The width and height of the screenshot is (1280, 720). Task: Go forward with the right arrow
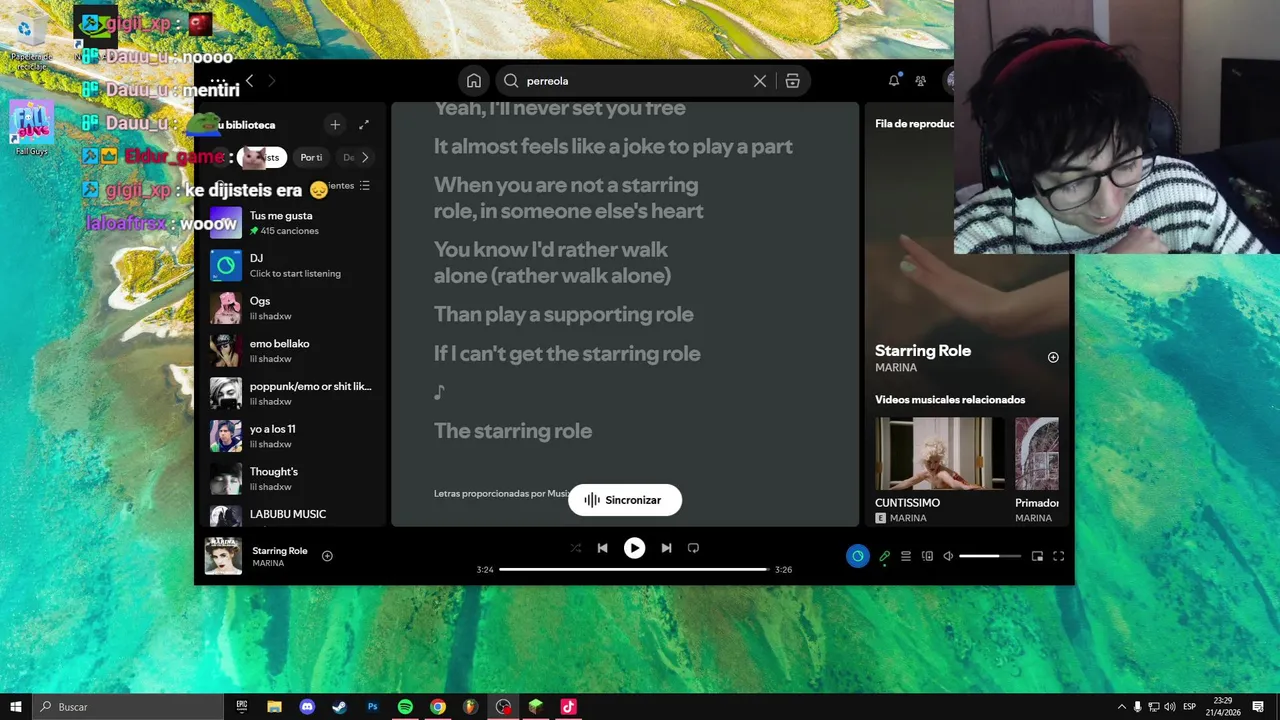271,81
